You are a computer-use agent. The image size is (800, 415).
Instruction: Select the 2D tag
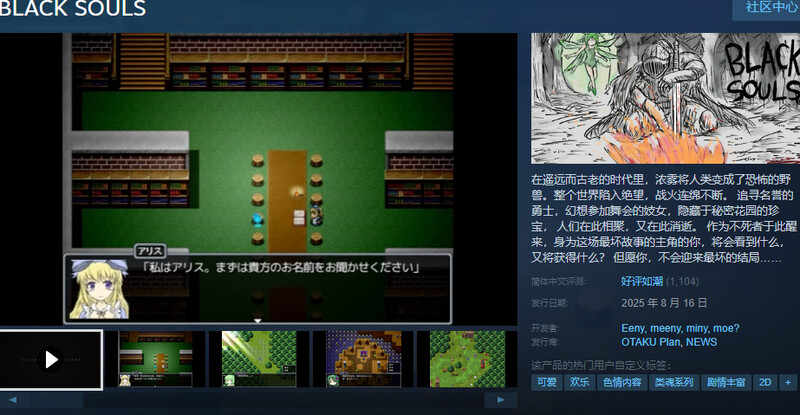click(x=765, y=382)
